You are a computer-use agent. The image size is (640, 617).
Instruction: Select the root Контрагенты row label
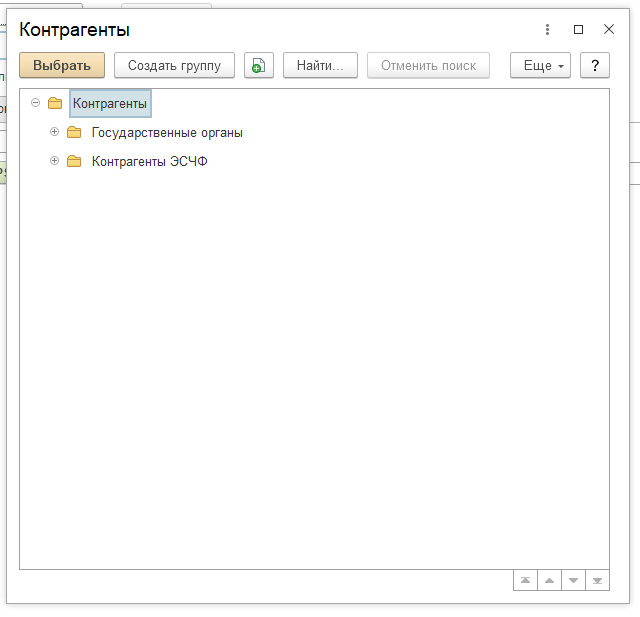[x=110, y=103]
